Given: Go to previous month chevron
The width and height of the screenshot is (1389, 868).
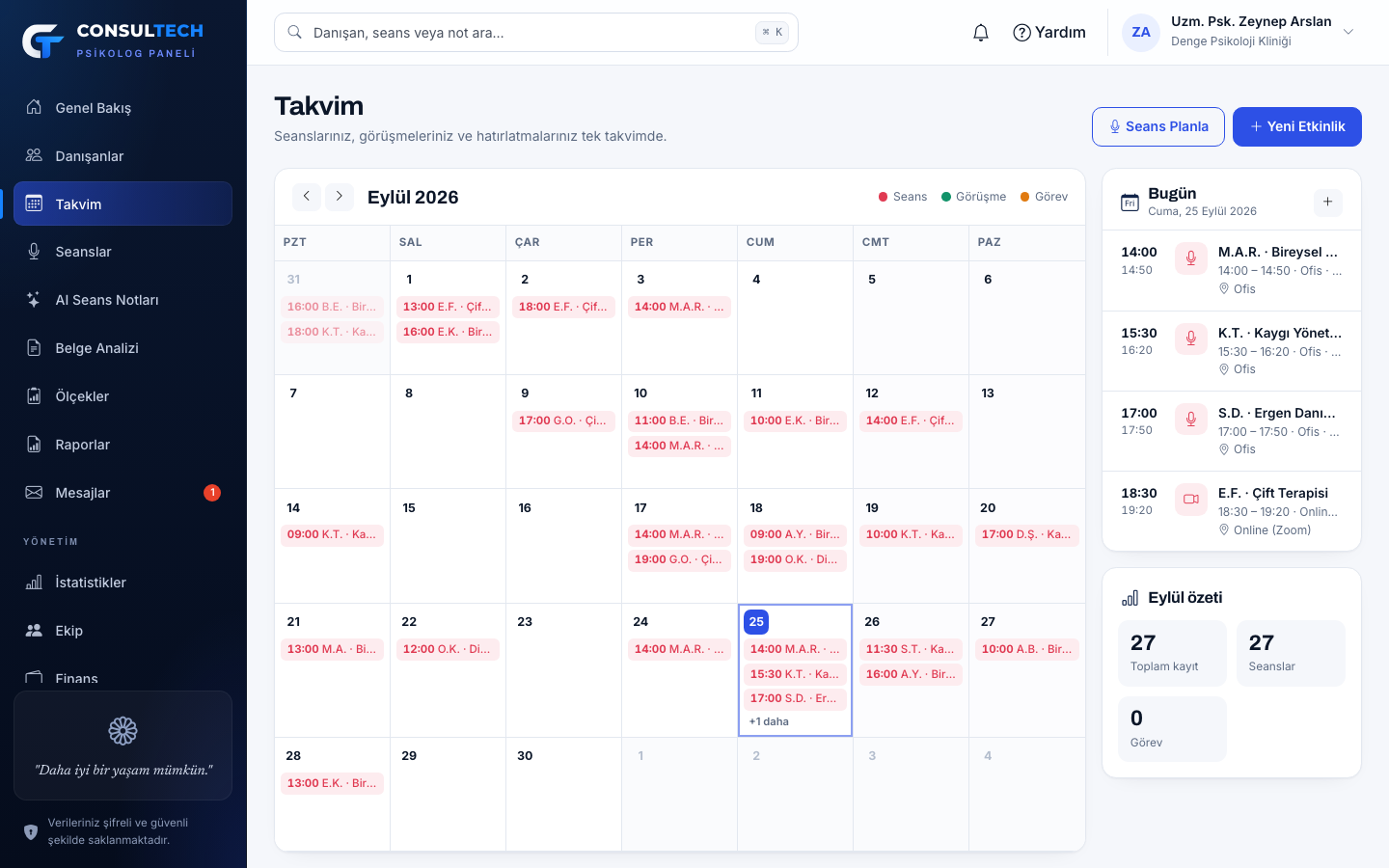Looking at the screenshot, I should [307, 197].
